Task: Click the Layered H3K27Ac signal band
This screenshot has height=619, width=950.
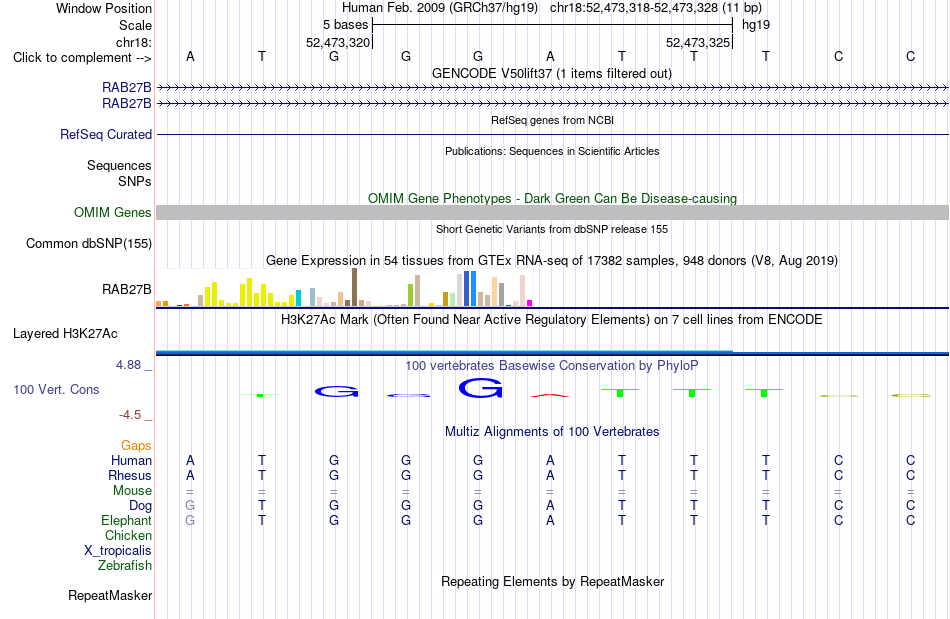Action: tap(553, 352)
